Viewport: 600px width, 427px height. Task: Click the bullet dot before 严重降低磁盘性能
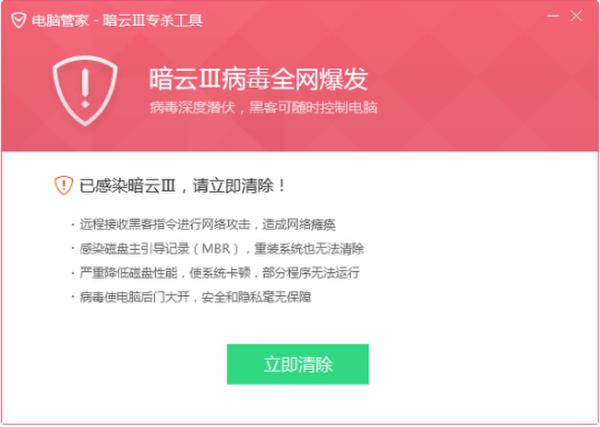coord(73,273)
